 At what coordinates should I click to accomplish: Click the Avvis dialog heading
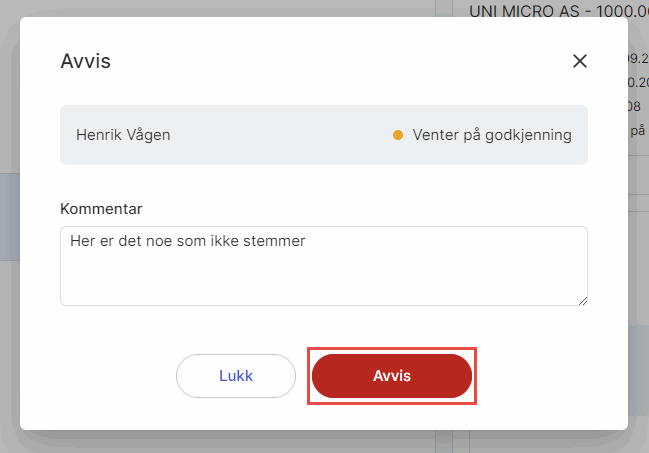pos(86,61)
